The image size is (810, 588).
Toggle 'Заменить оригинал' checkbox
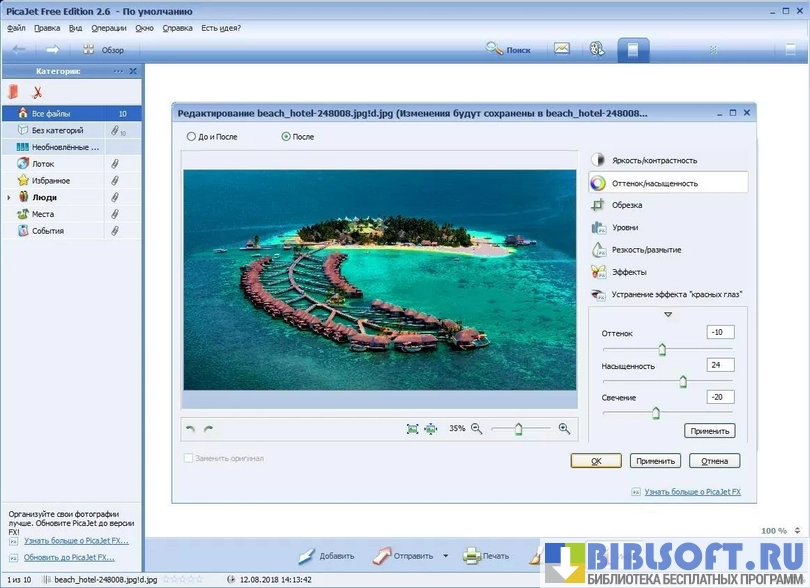coord(188,458)
